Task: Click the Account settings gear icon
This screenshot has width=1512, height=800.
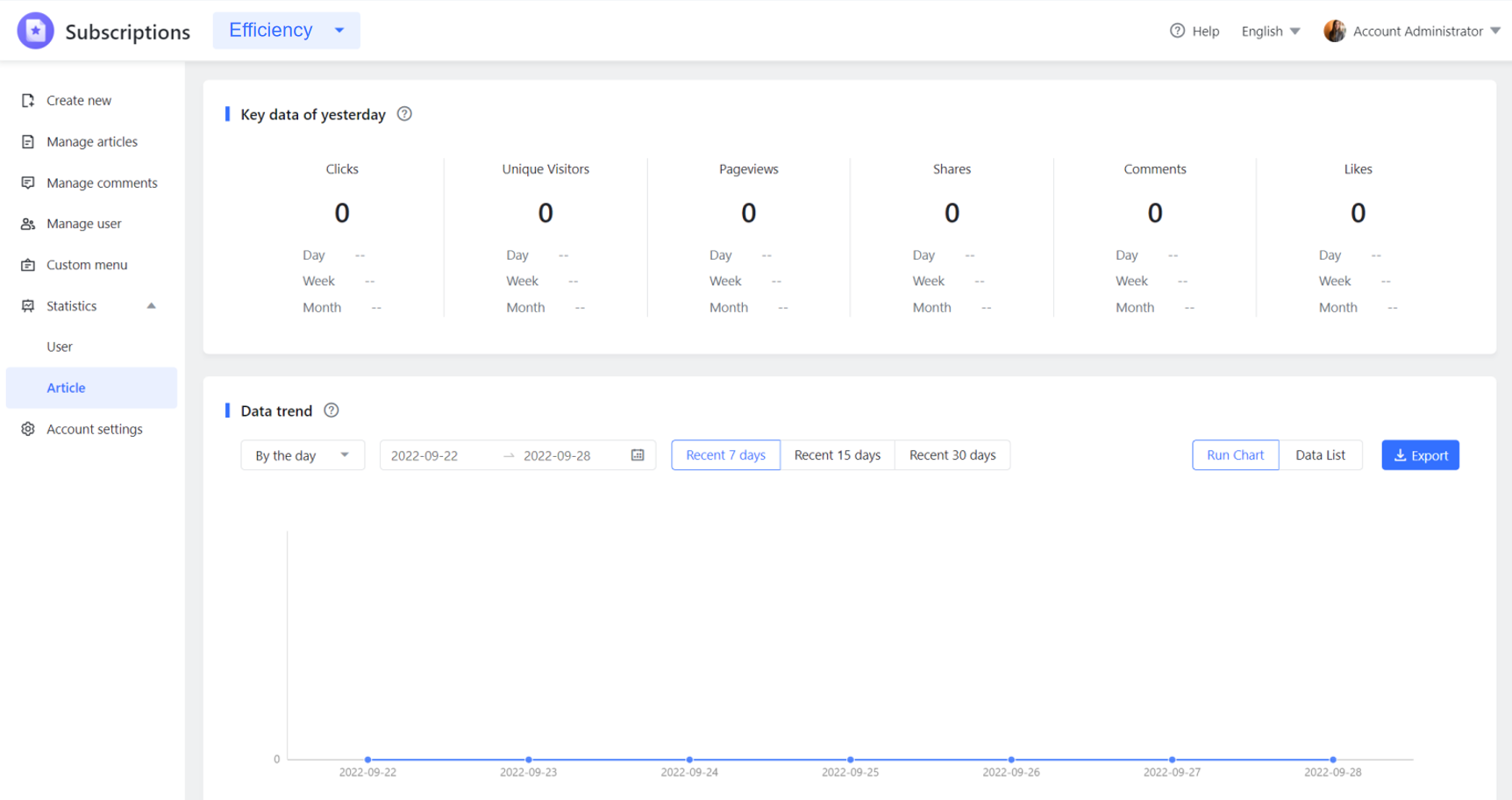Action: (x=26, y=428)
